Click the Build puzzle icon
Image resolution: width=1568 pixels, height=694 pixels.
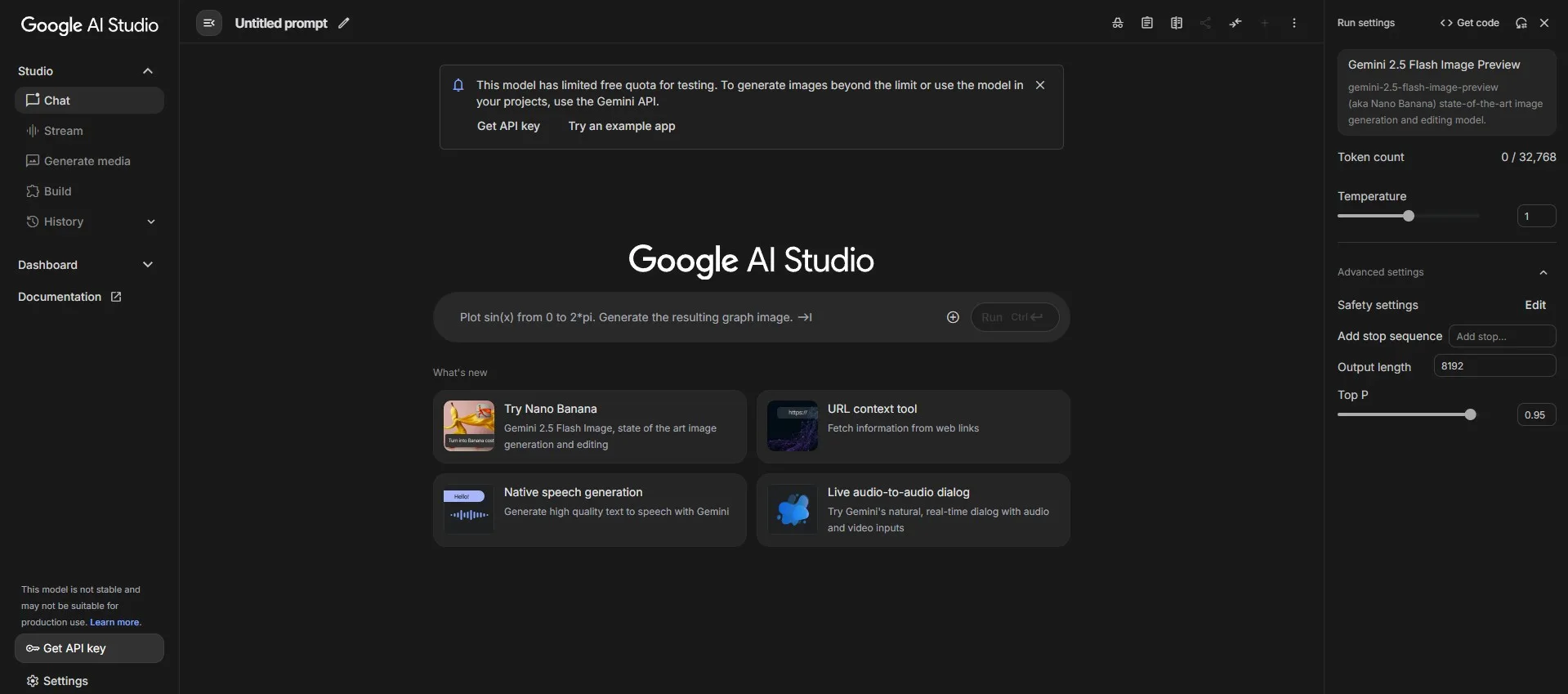[x=33, y=191]
